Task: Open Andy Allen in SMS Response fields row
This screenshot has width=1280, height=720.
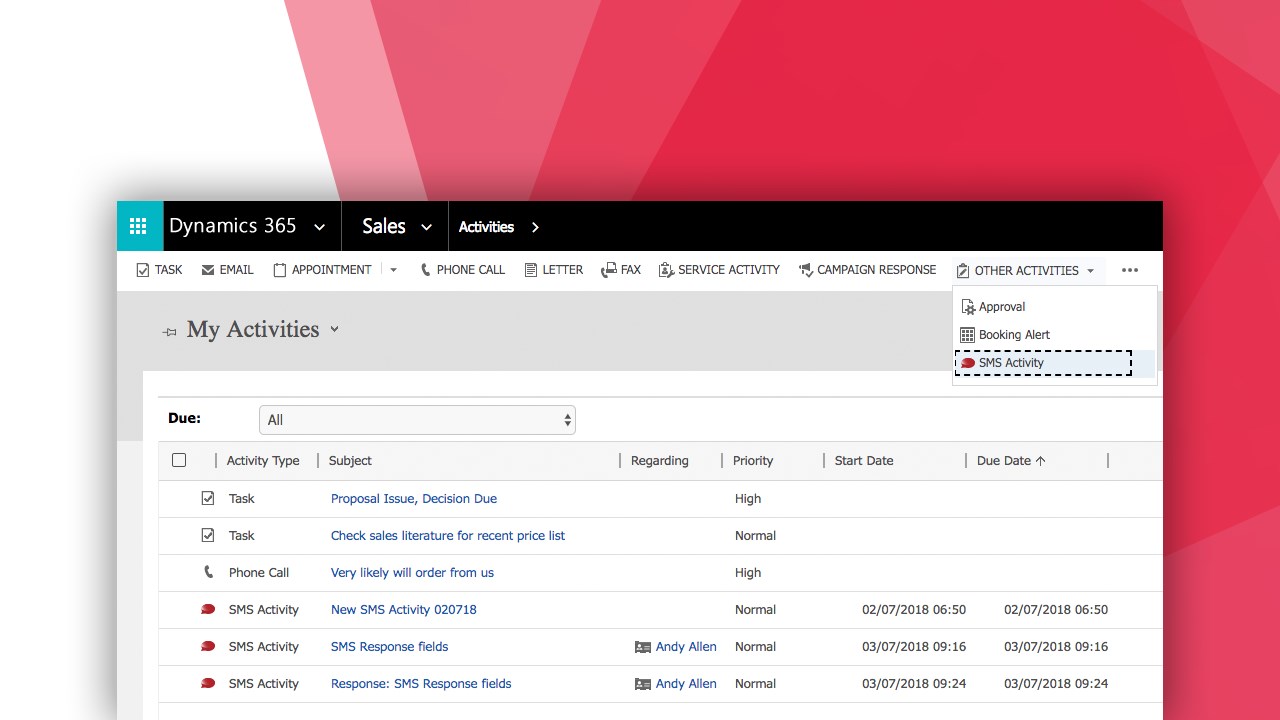Action: (x=686, y=646)
